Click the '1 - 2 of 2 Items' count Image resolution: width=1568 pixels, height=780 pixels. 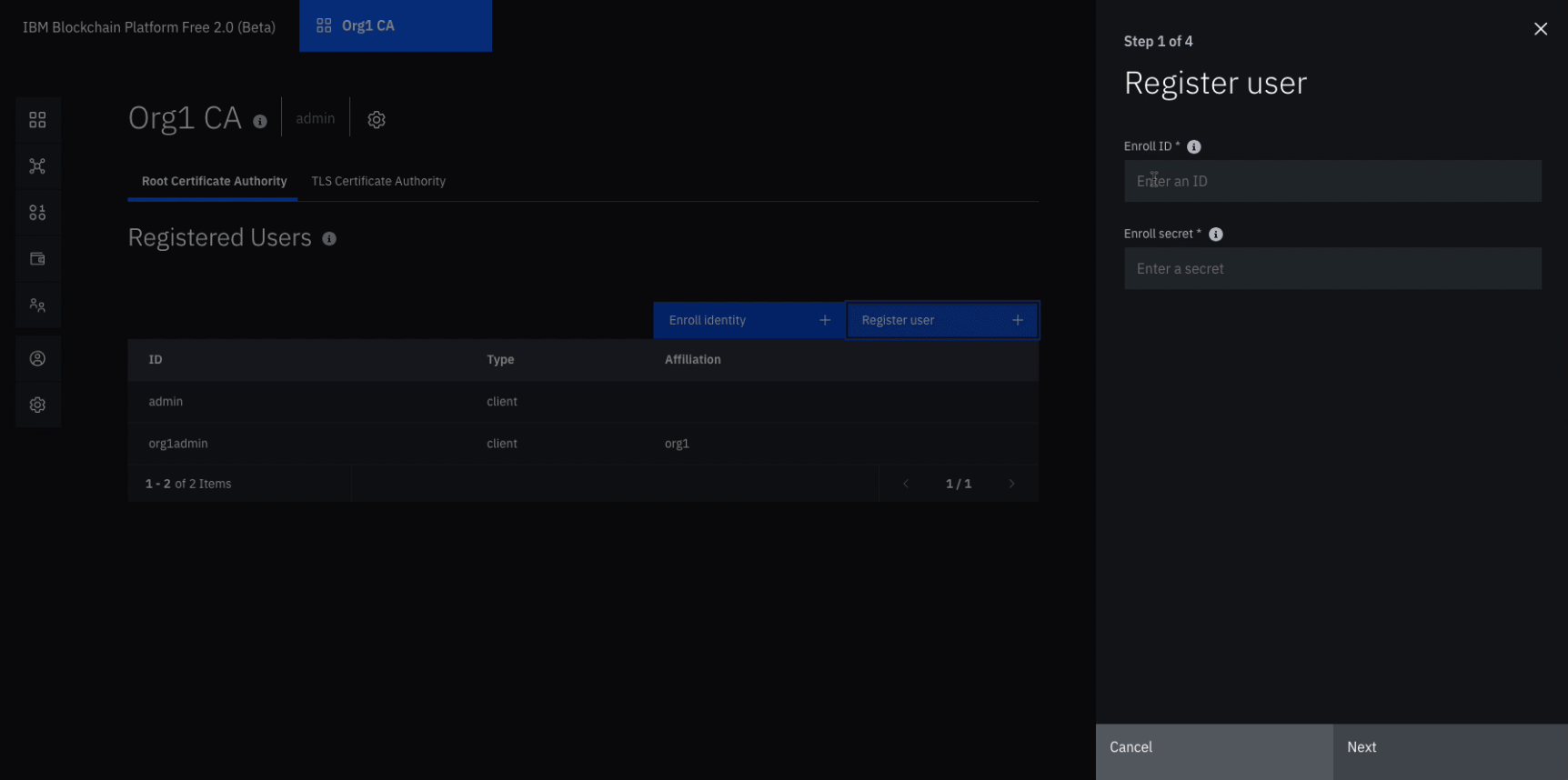pos(188,484)
